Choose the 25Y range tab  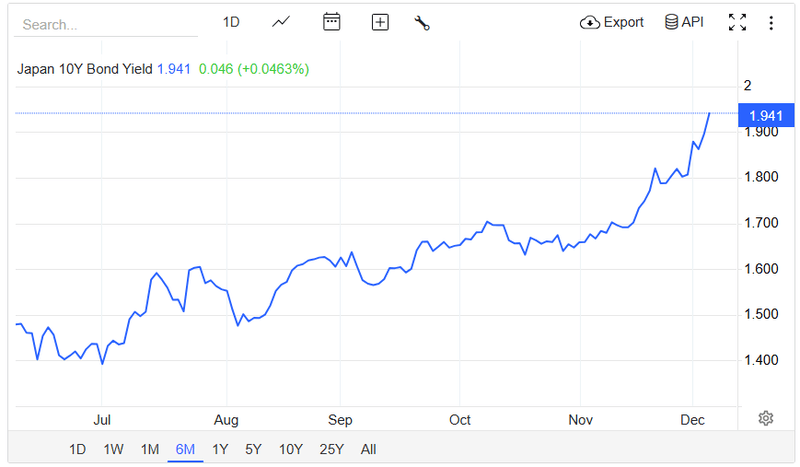coord(332,449)
